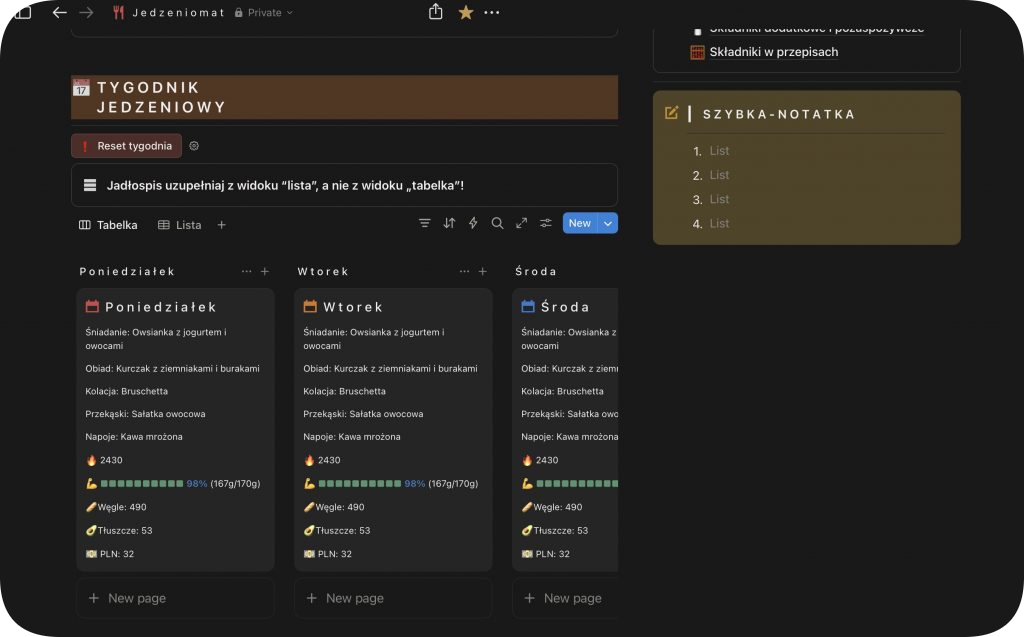Open database in full page via expand icon
The height and width of the screenshot is (637, 1024).
click(521, 223)
